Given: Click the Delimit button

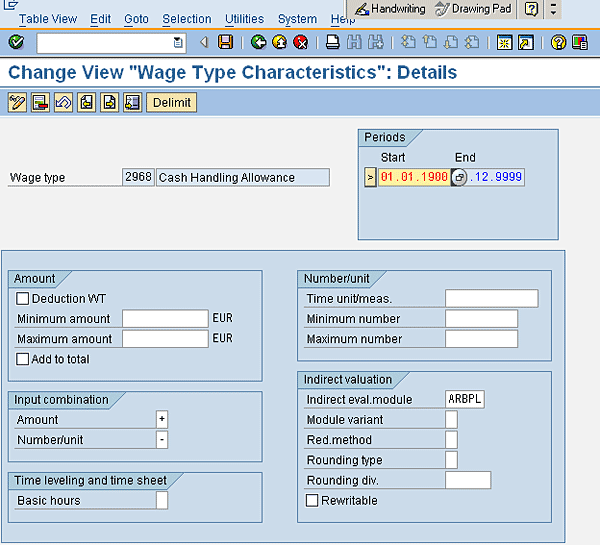Looking at the screenshot, I should tap(171, 103).
